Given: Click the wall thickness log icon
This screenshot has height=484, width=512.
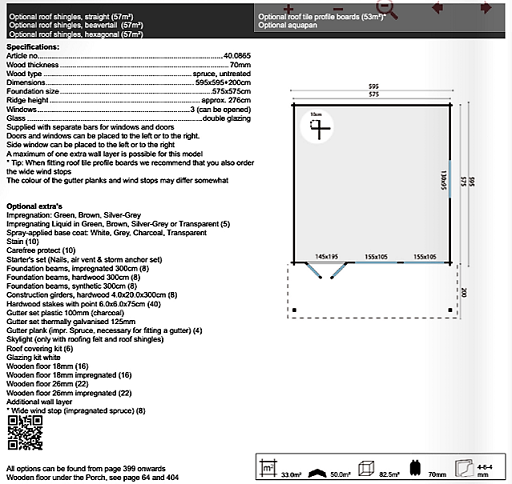Looking at the screenshot, I should tap(415, 468).
